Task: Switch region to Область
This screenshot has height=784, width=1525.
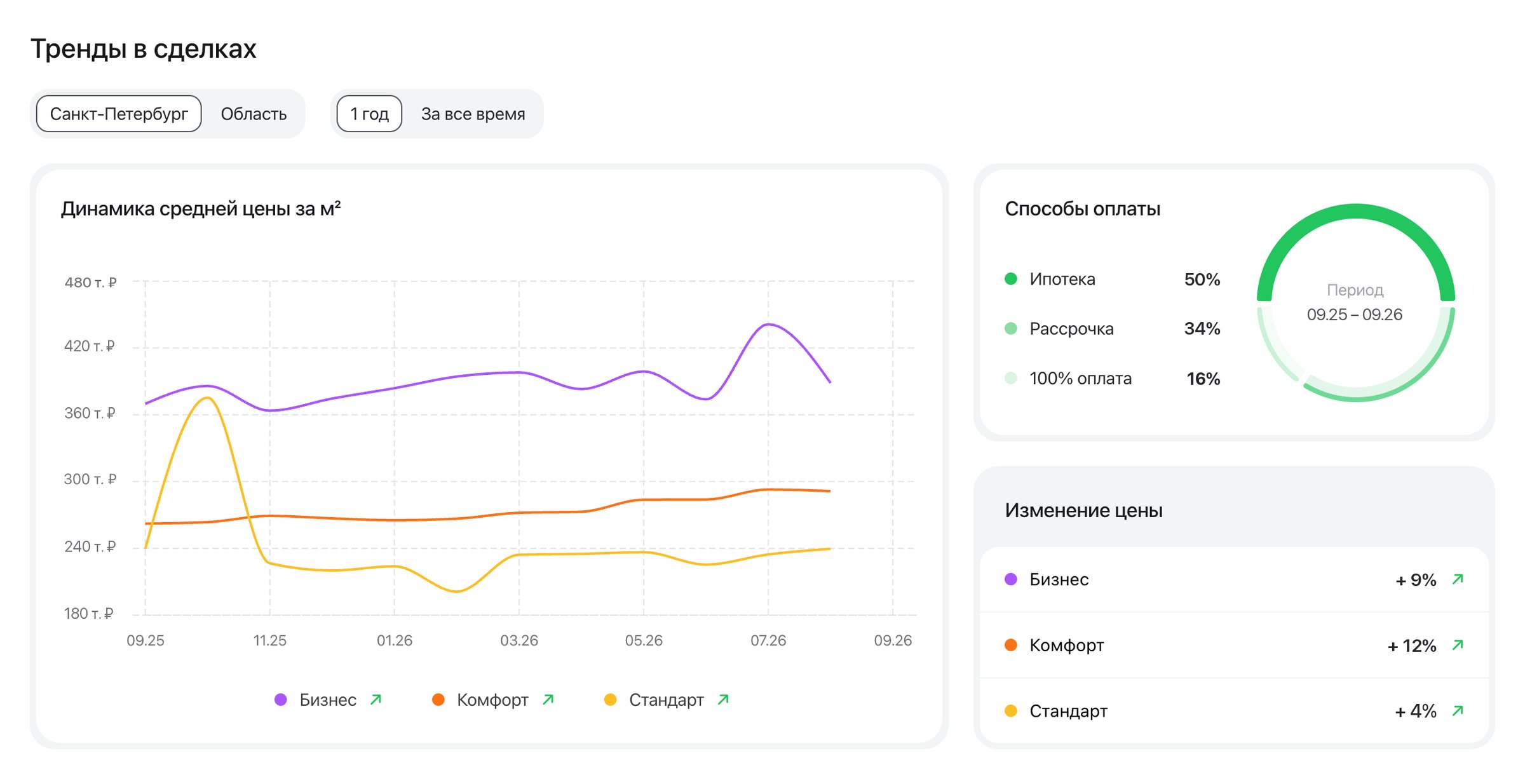Action: 254,114
